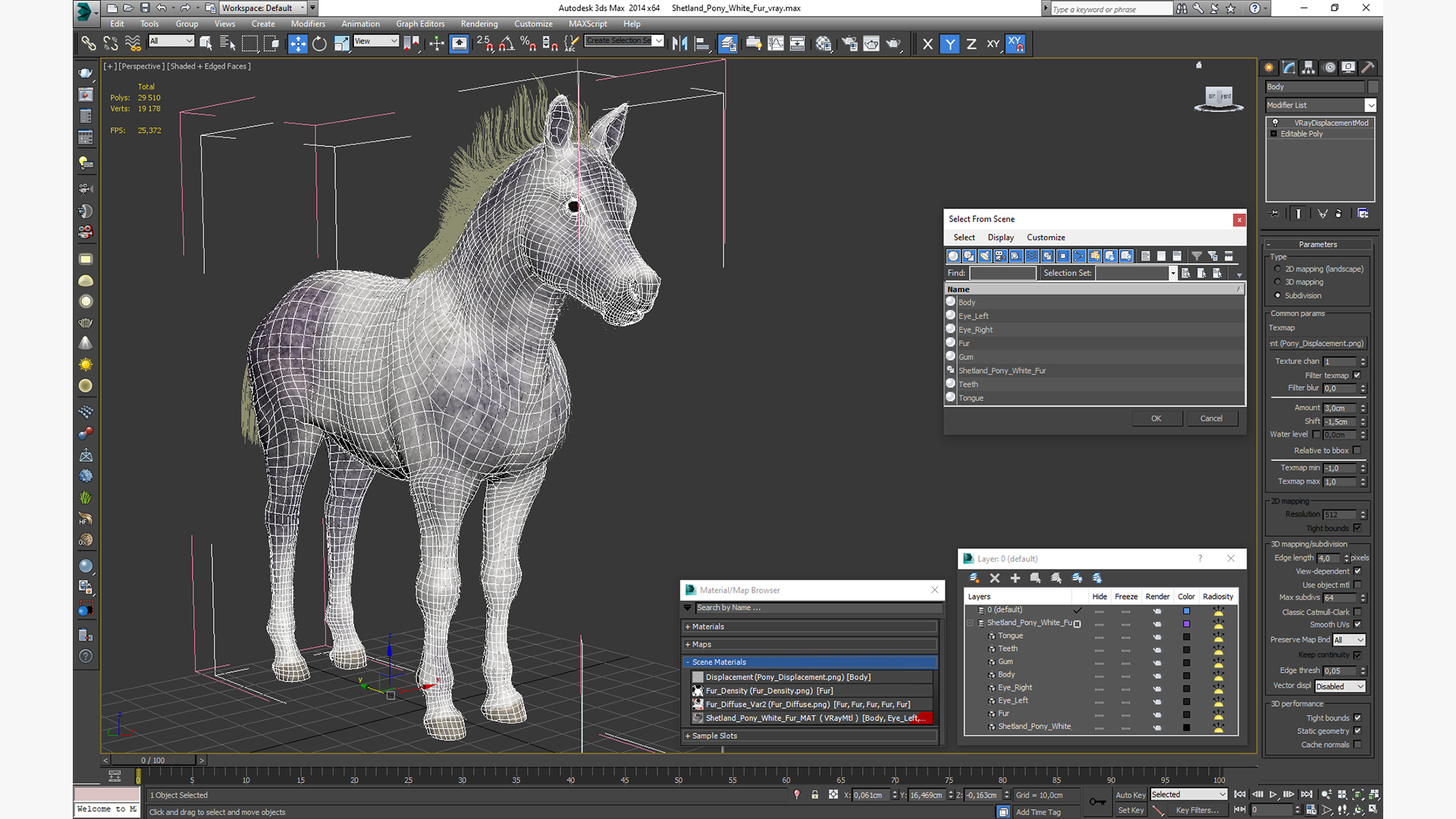Select Fur in the Select From Scene list
The height and width of the screenshot is (819, 1456).
coord(1094,344)
